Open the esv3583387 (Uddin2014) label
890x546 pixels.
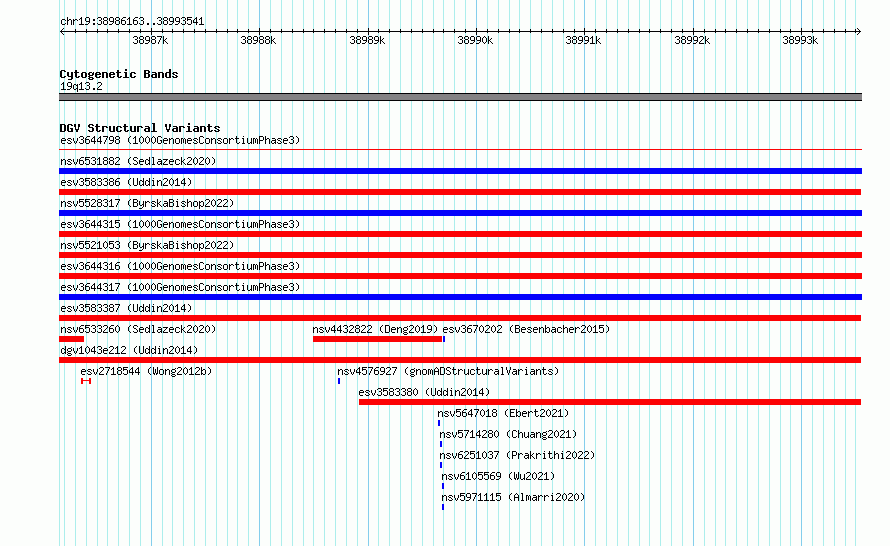(126, 308)
